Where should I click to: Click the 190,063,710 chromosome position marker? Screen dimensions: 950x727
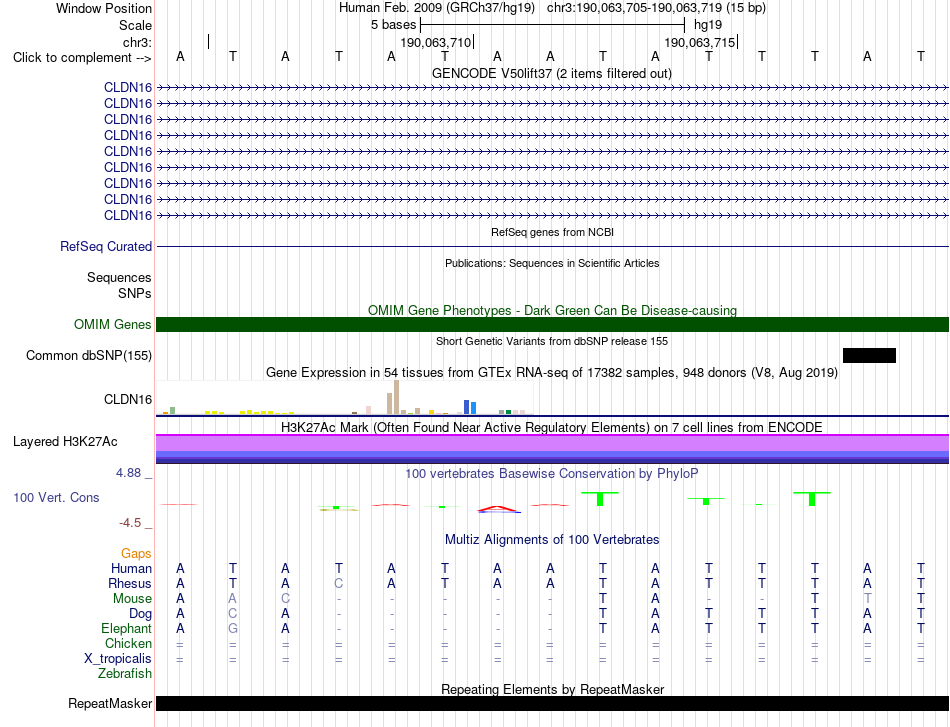click(436, 42)
